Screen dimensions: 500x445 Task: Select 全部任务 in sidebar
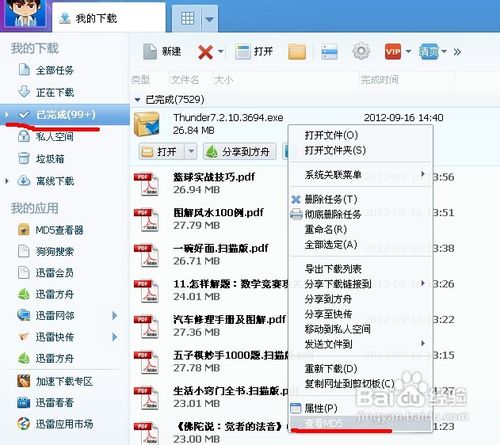(55, 70)
